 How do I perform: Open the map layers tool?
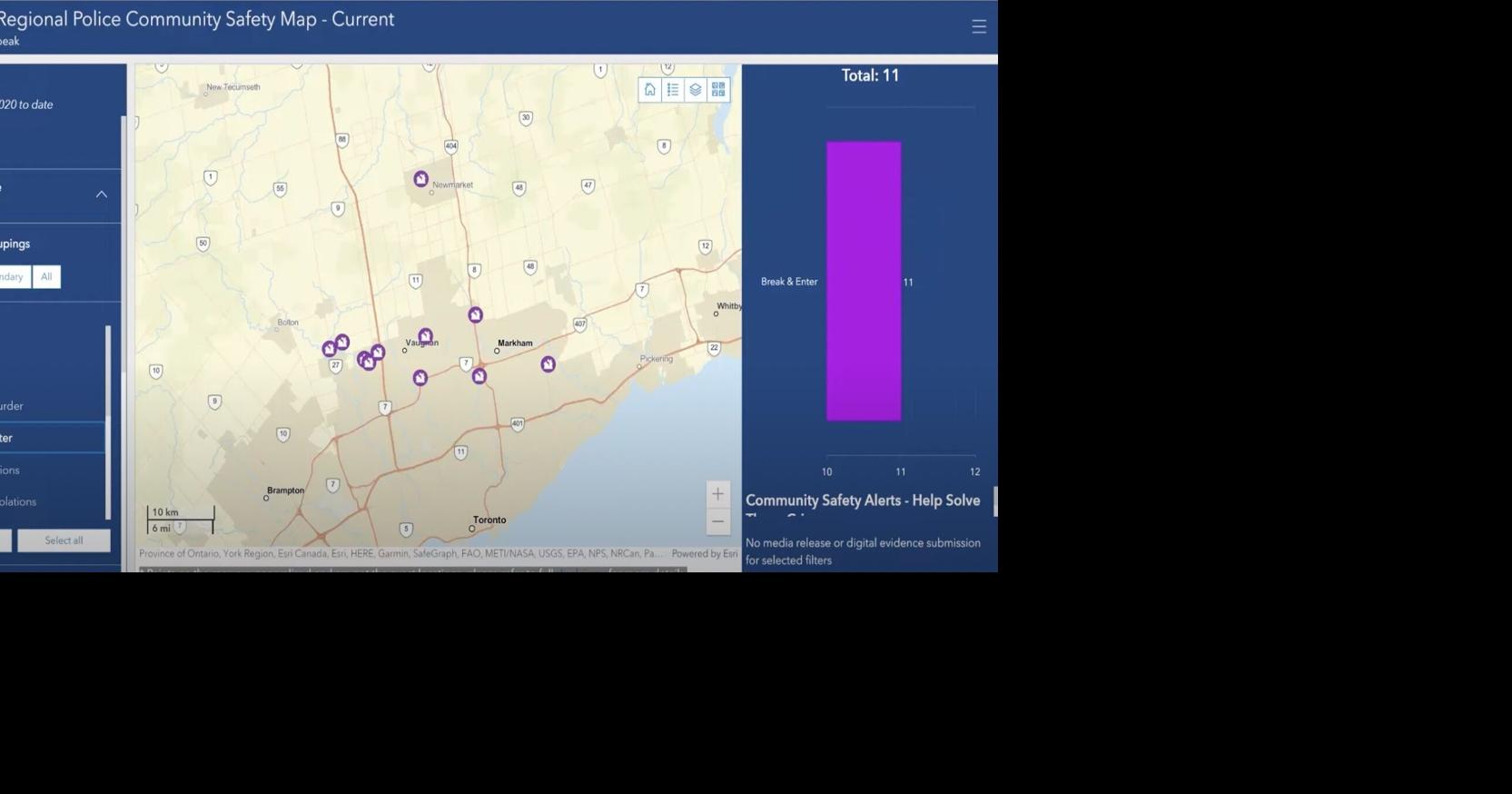(696, 89)
